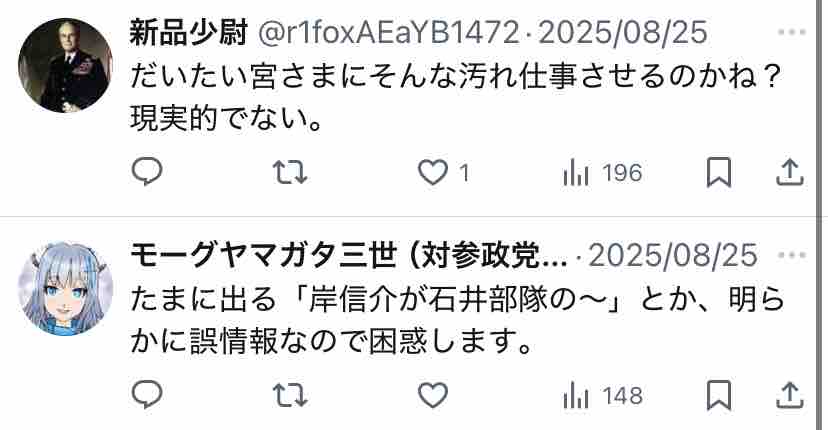
Task: Reply to モーグヤマガタ三世's post
Action: [147, 395]
